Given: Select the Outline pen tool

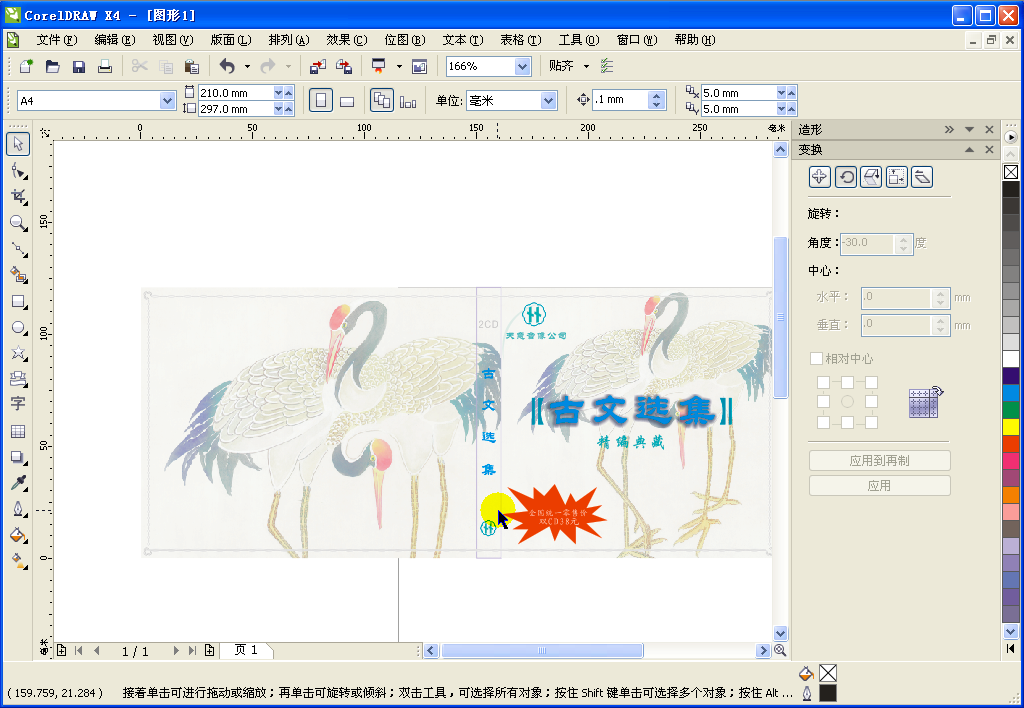Looking at the screenshot, I should click(18, 509).
